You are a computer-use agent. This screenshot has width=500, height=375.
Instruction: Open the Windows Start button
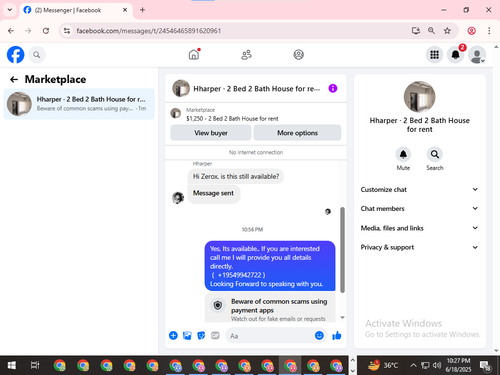point(12,365)
